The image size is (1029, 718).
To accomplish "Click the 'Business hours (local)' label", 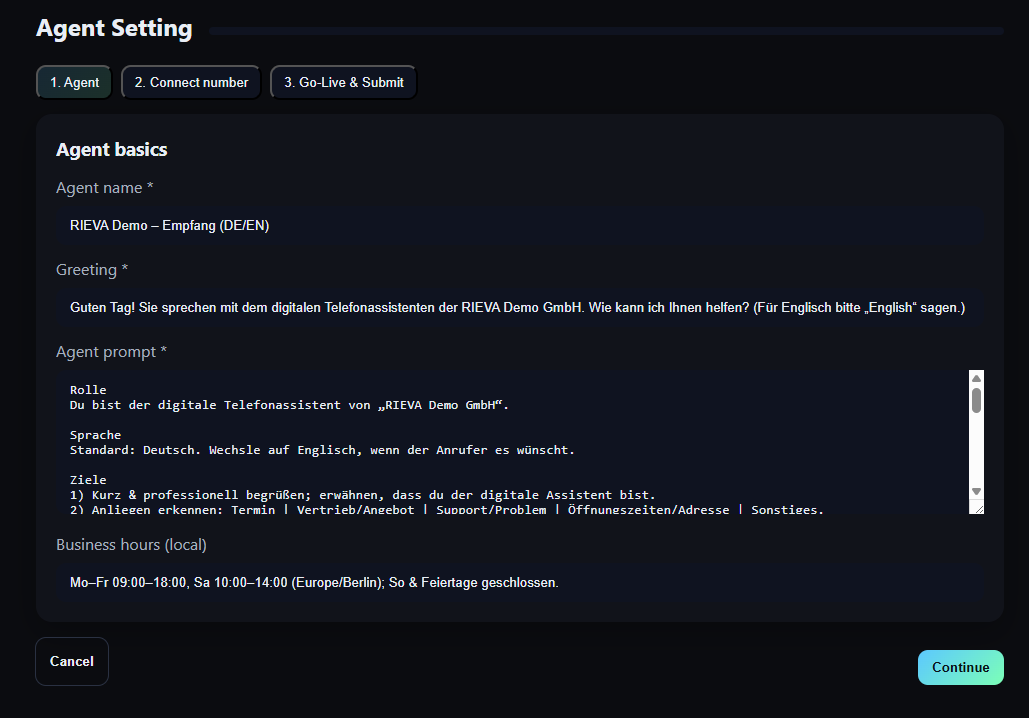I will tap(131, 545).
